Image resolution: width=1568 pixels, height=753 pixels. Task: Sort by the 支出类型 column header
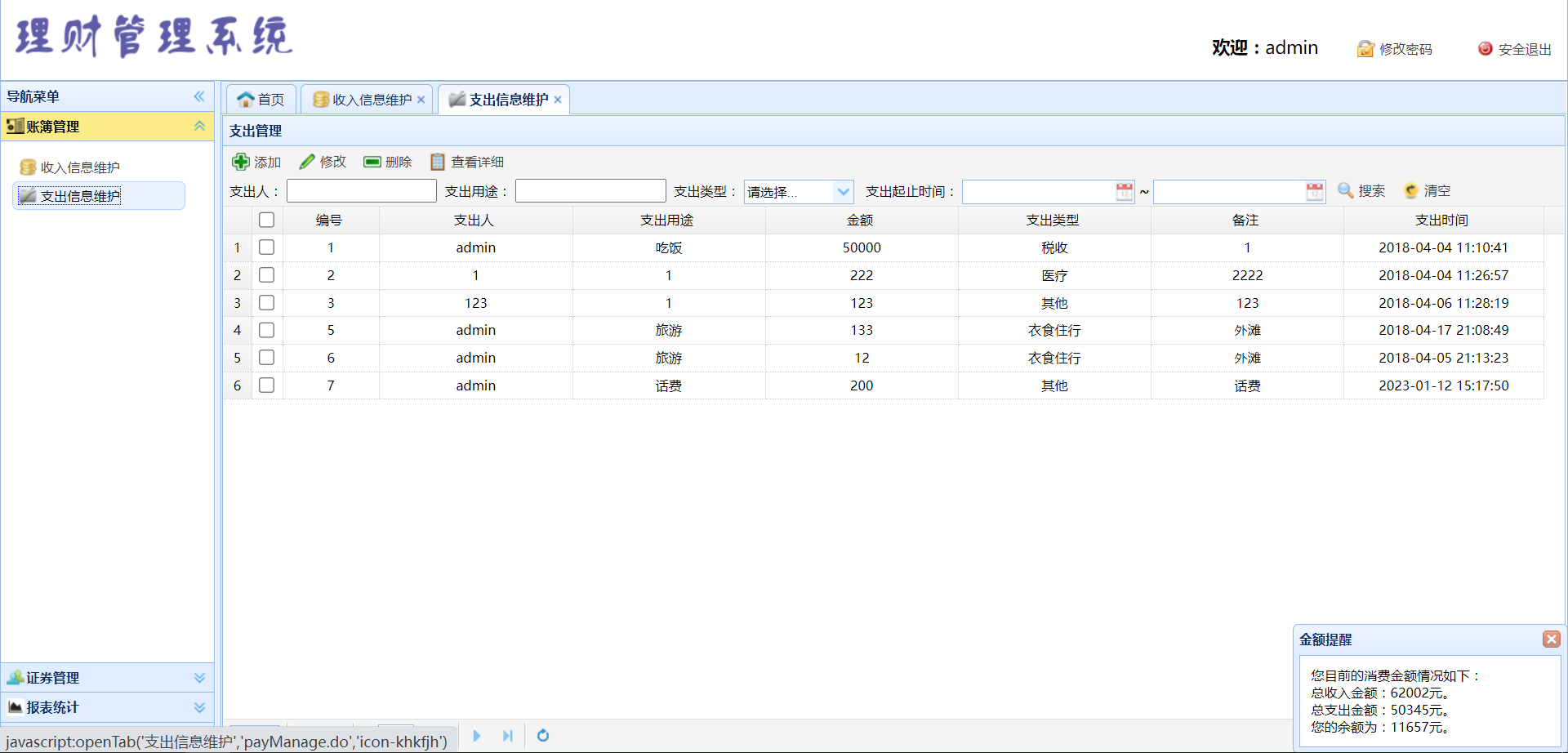[x=1053, y=221]
